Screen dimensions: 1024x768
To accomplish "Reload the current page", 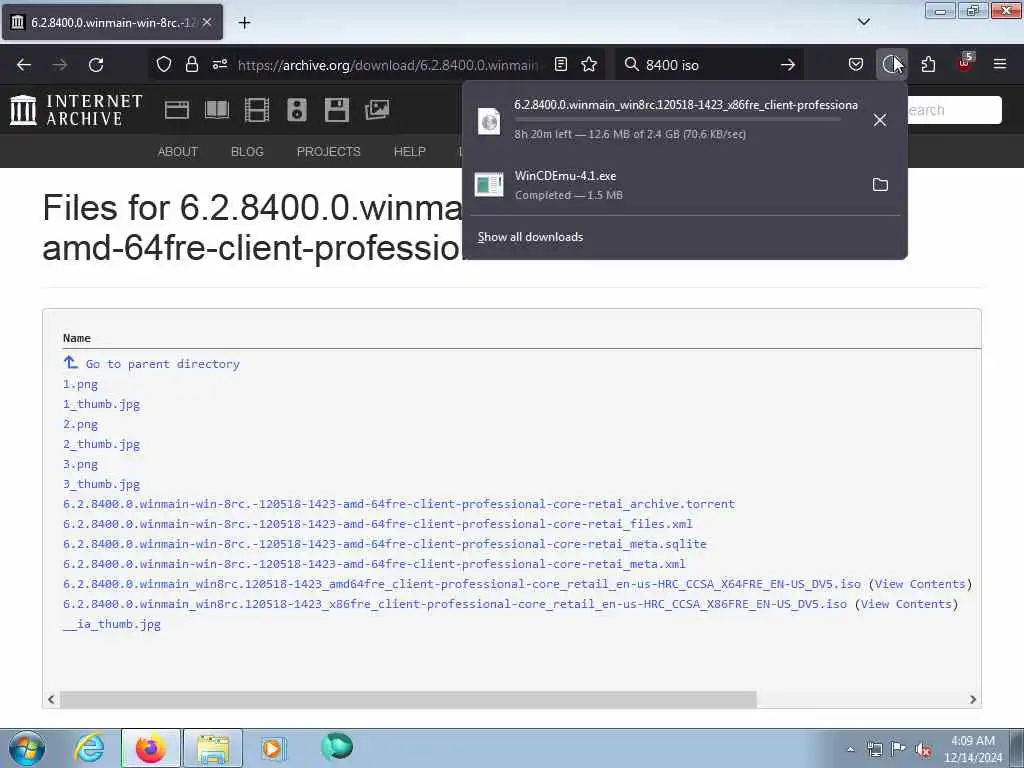I will [96, 65].
